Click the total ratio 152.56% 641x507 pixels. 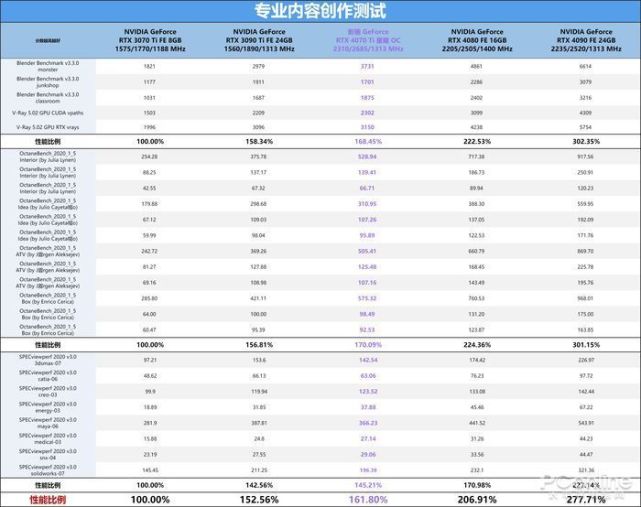[259, 499]
